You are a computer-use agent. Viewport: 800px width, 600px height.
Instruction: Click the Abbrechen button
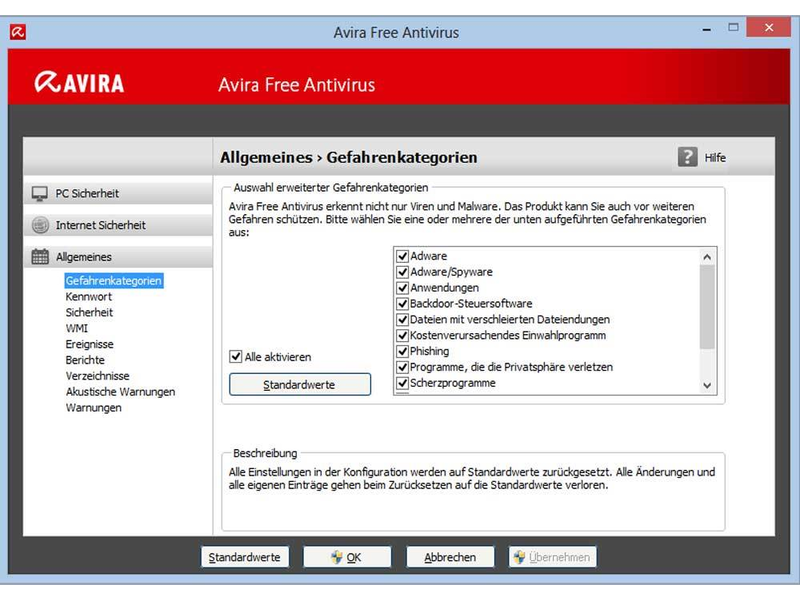[x=450, y=557]
